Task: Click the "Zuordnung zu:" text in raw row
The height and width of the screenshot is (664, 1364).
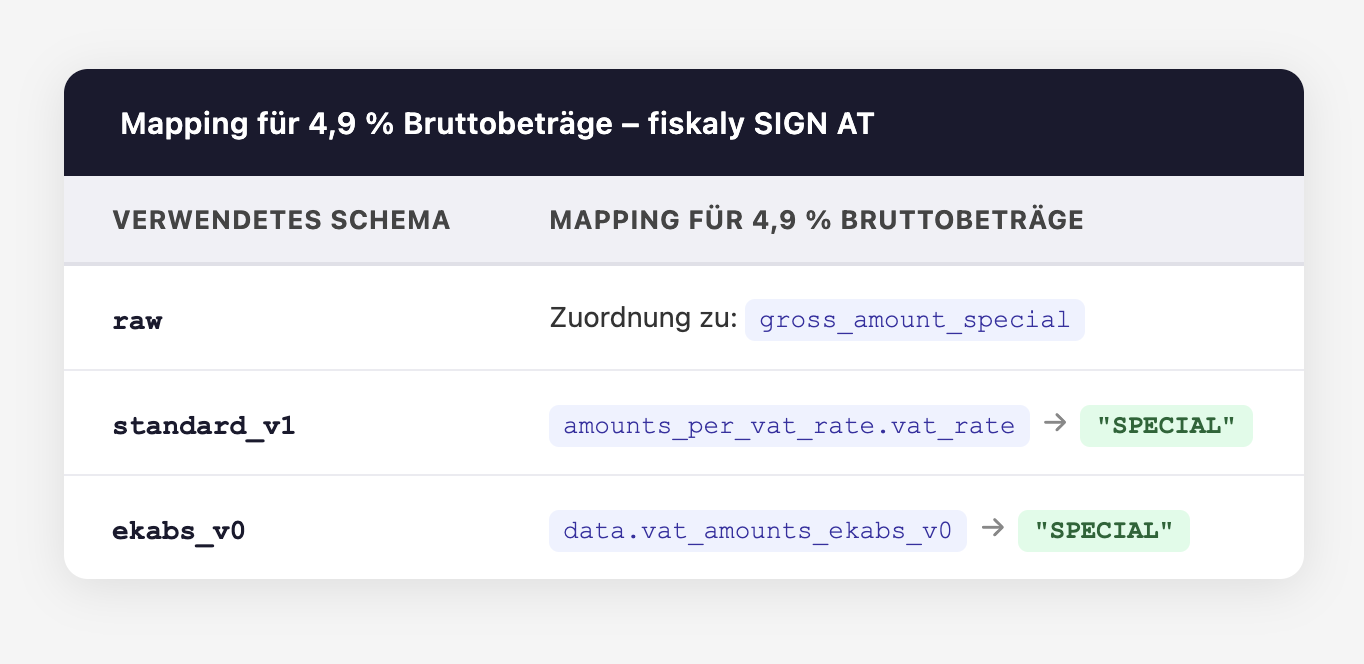Action: coord(643,320)
